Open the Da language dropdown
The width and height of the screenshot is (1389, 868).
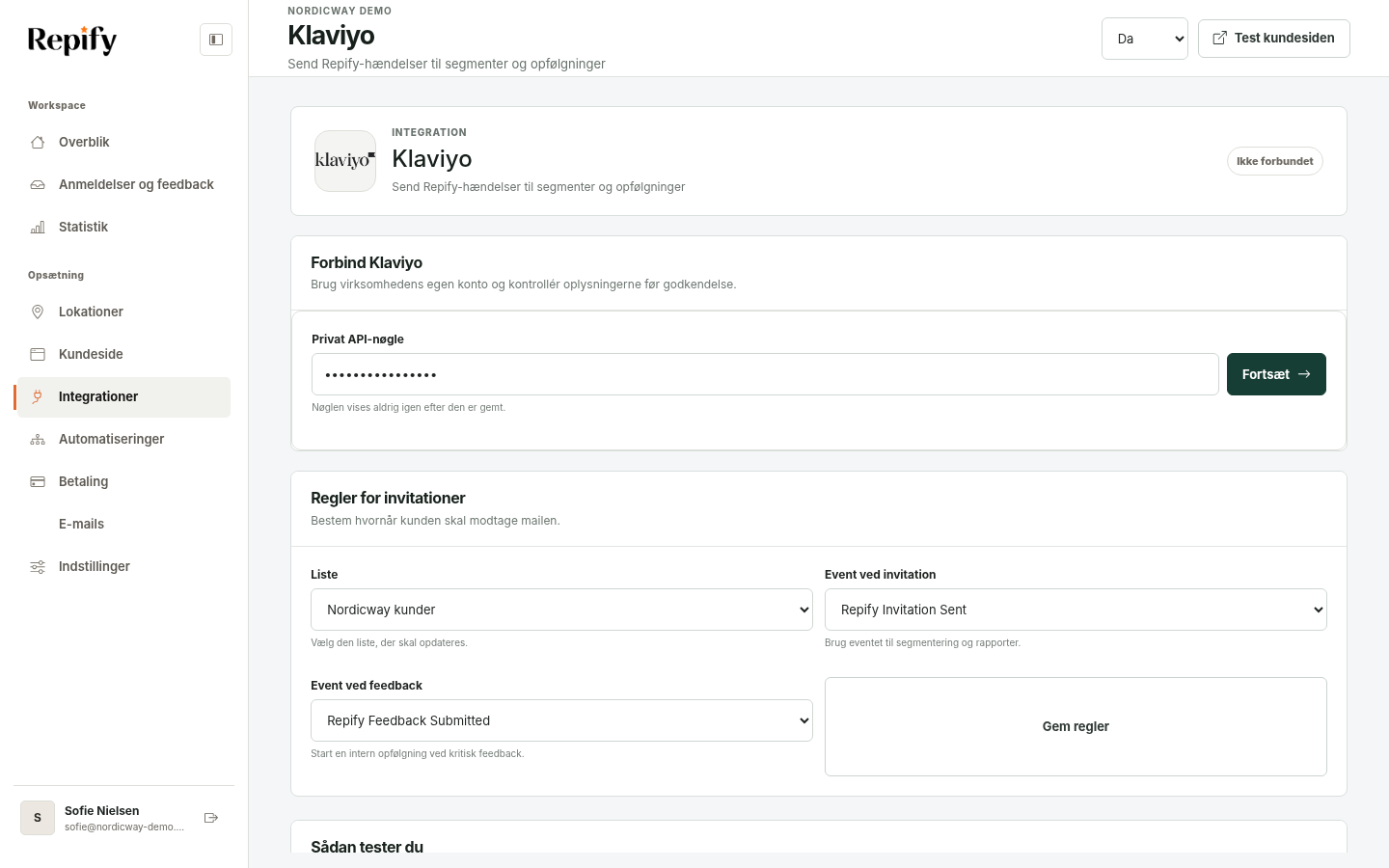click(1144, 39)
